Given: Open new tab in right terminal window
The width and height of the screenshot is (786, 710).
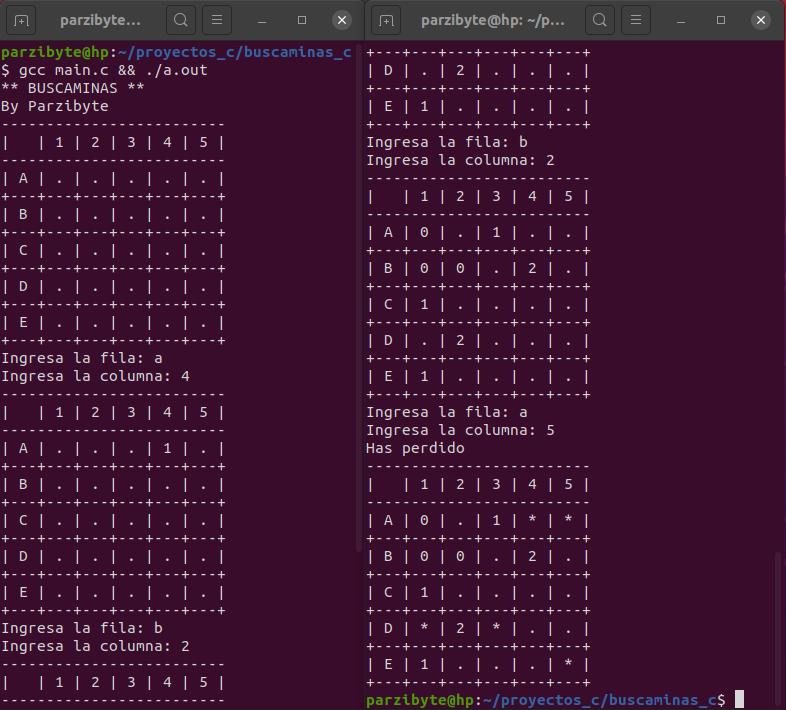Looking at the screenshot, I should point(386,20).
